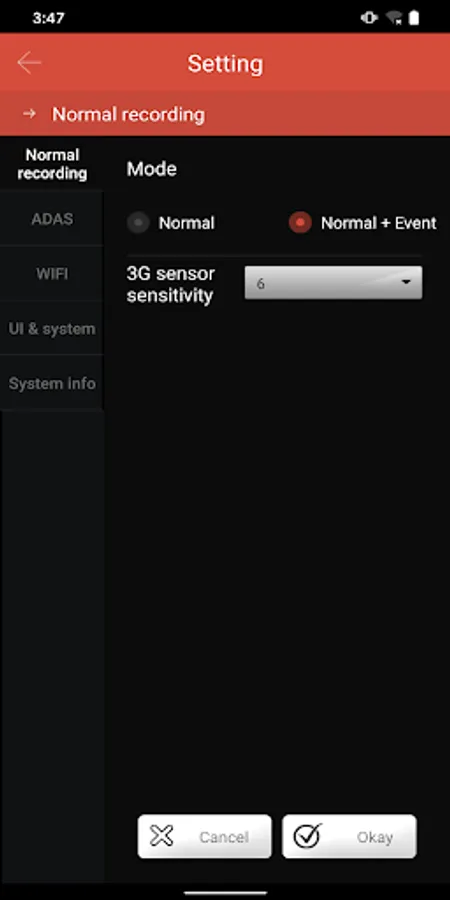Tap the battery icon in the status bar
This screenshot has width=450, height=900.
(x=413, y=18)
